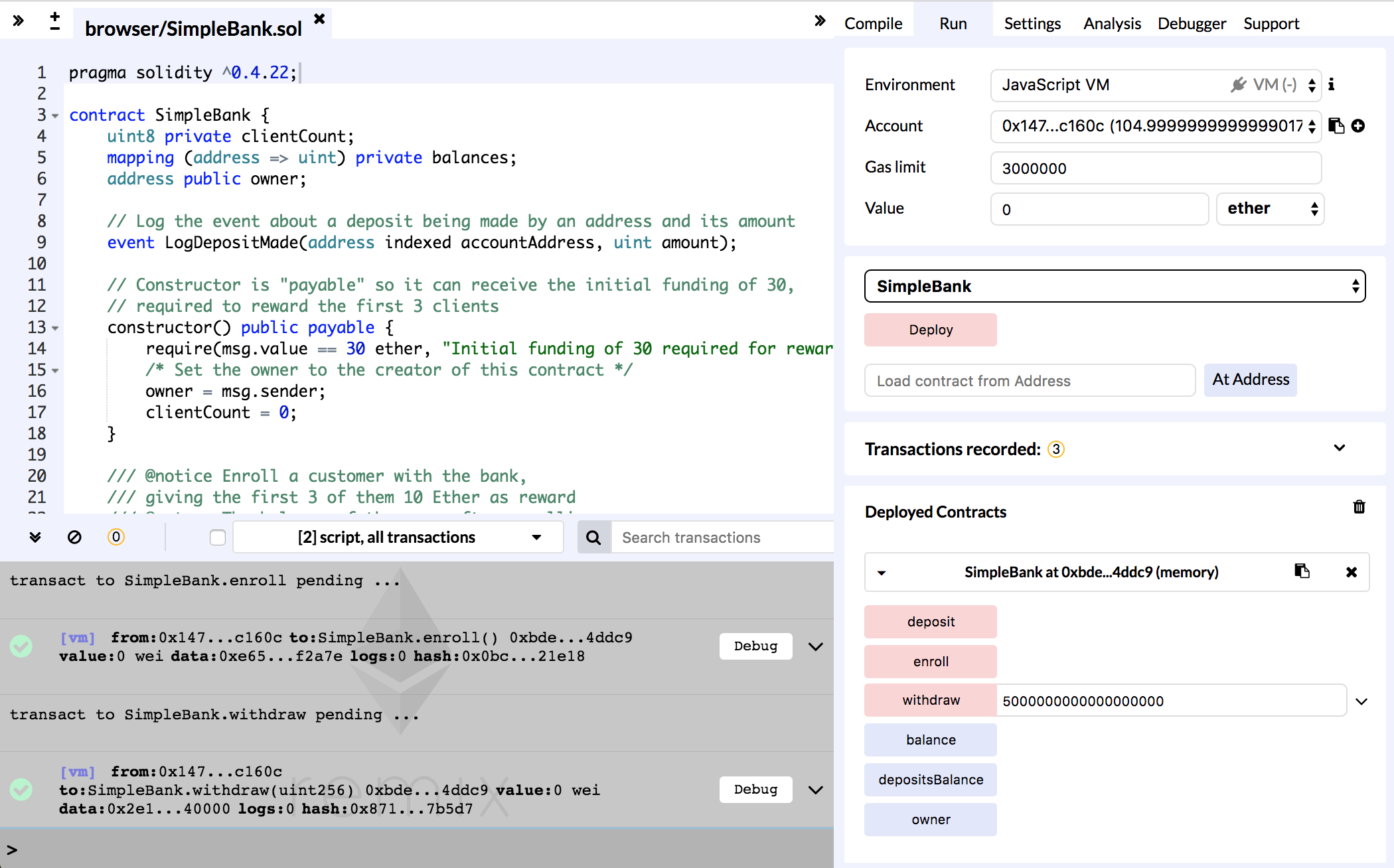Open the ether unit dropdown
Viewport: 1394px width, 868px height.
click(1270, 209)
